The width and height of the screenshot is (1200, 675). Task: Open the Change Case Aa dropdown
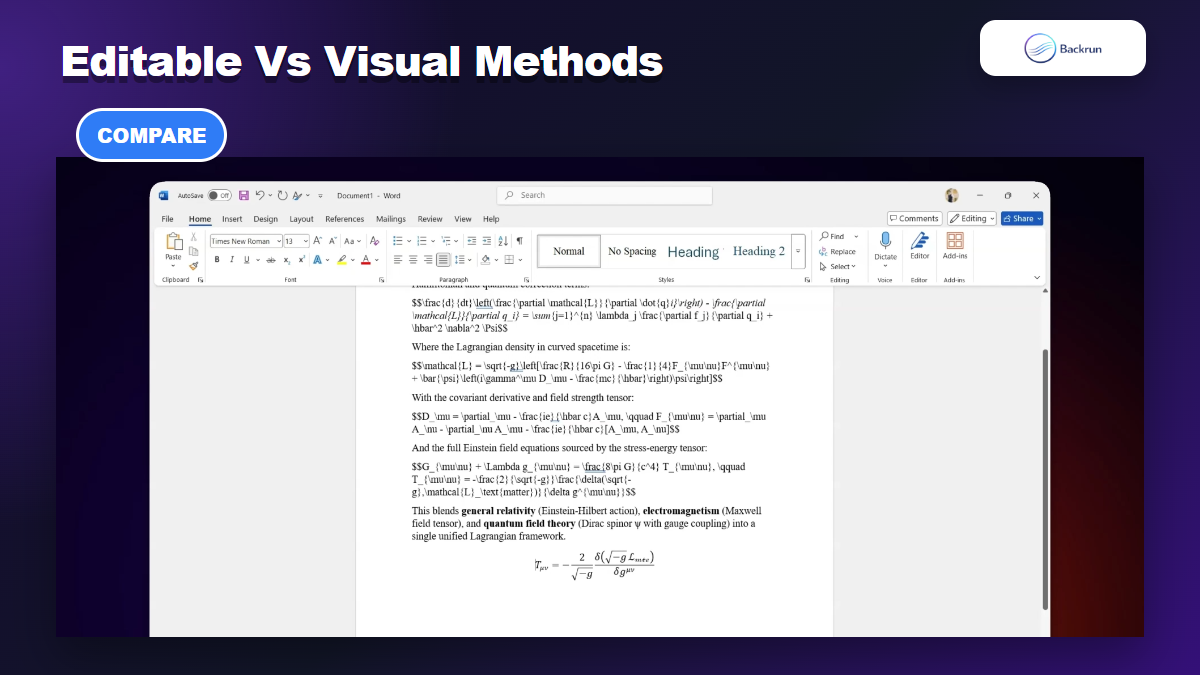pyautogui.click(x=352, y=241)
